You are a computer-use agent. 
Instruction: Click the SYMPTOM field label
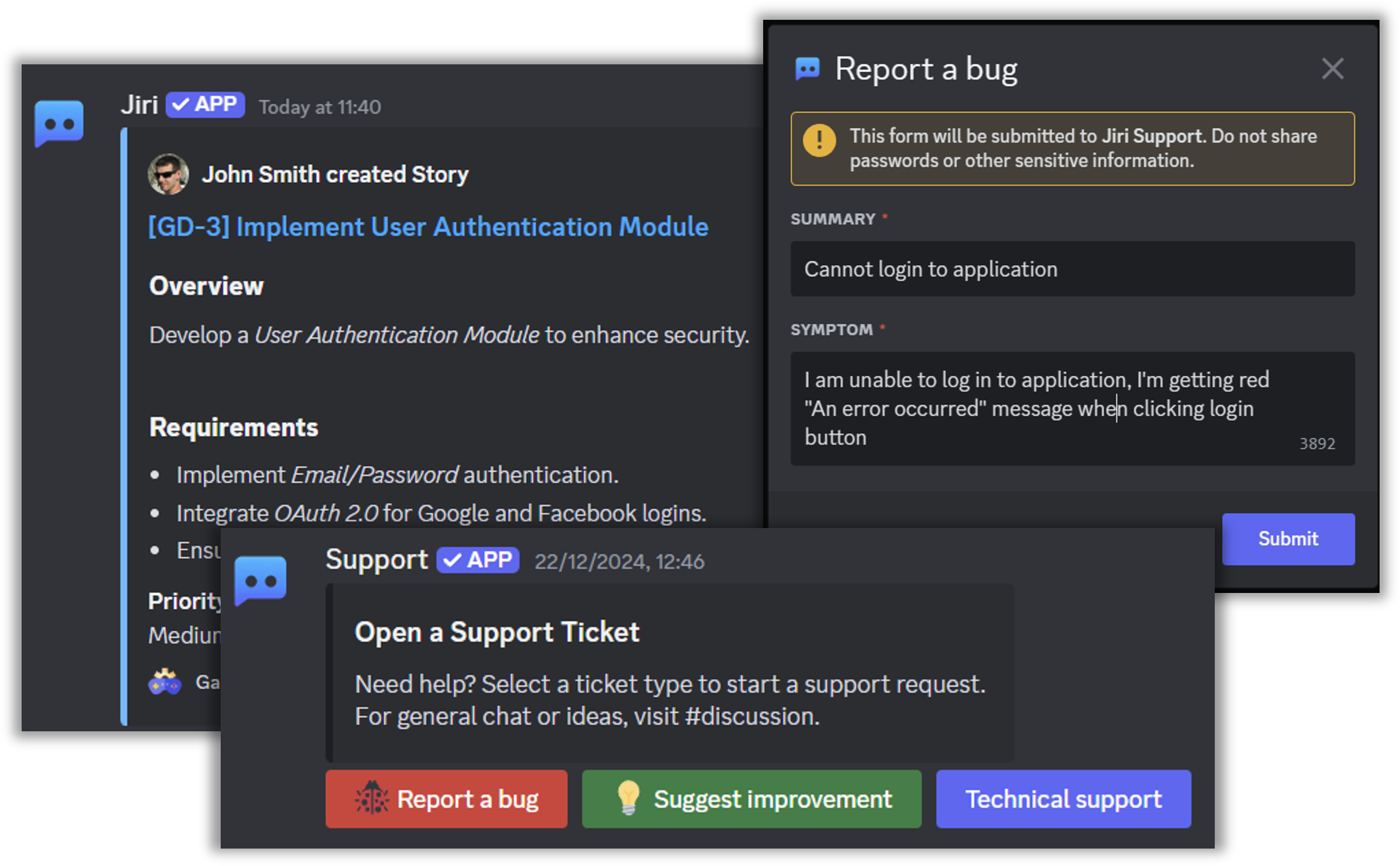tap(832, 330)
